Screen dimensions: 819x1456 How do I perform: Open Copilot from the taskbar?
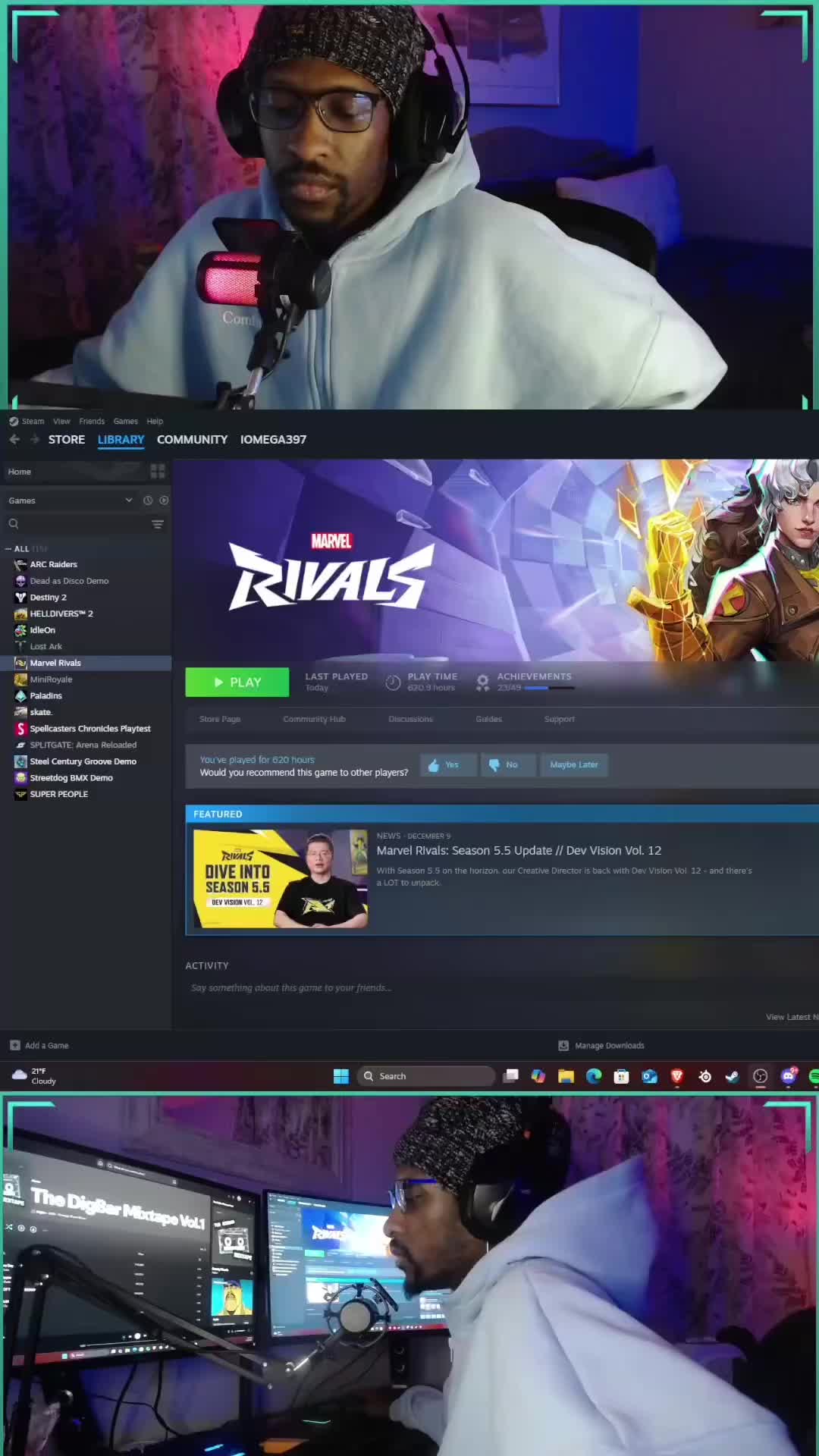coord(538,1076)
